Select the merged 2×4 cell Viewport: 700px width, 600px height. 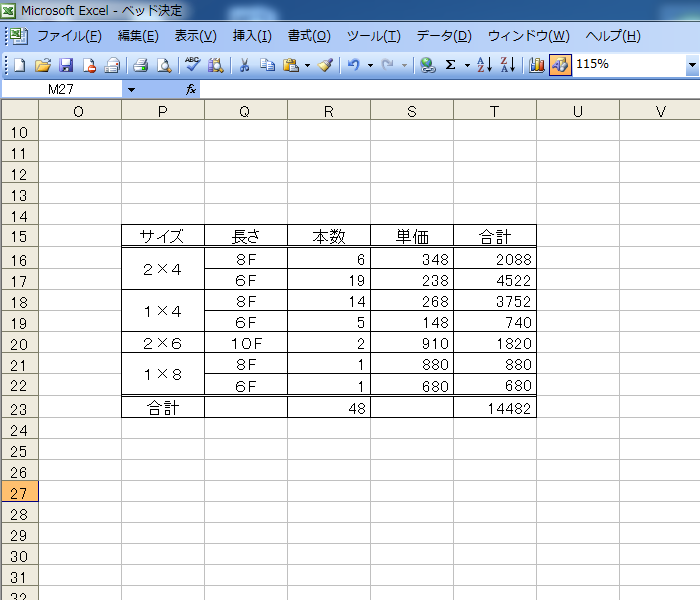[x=162, y=269]
